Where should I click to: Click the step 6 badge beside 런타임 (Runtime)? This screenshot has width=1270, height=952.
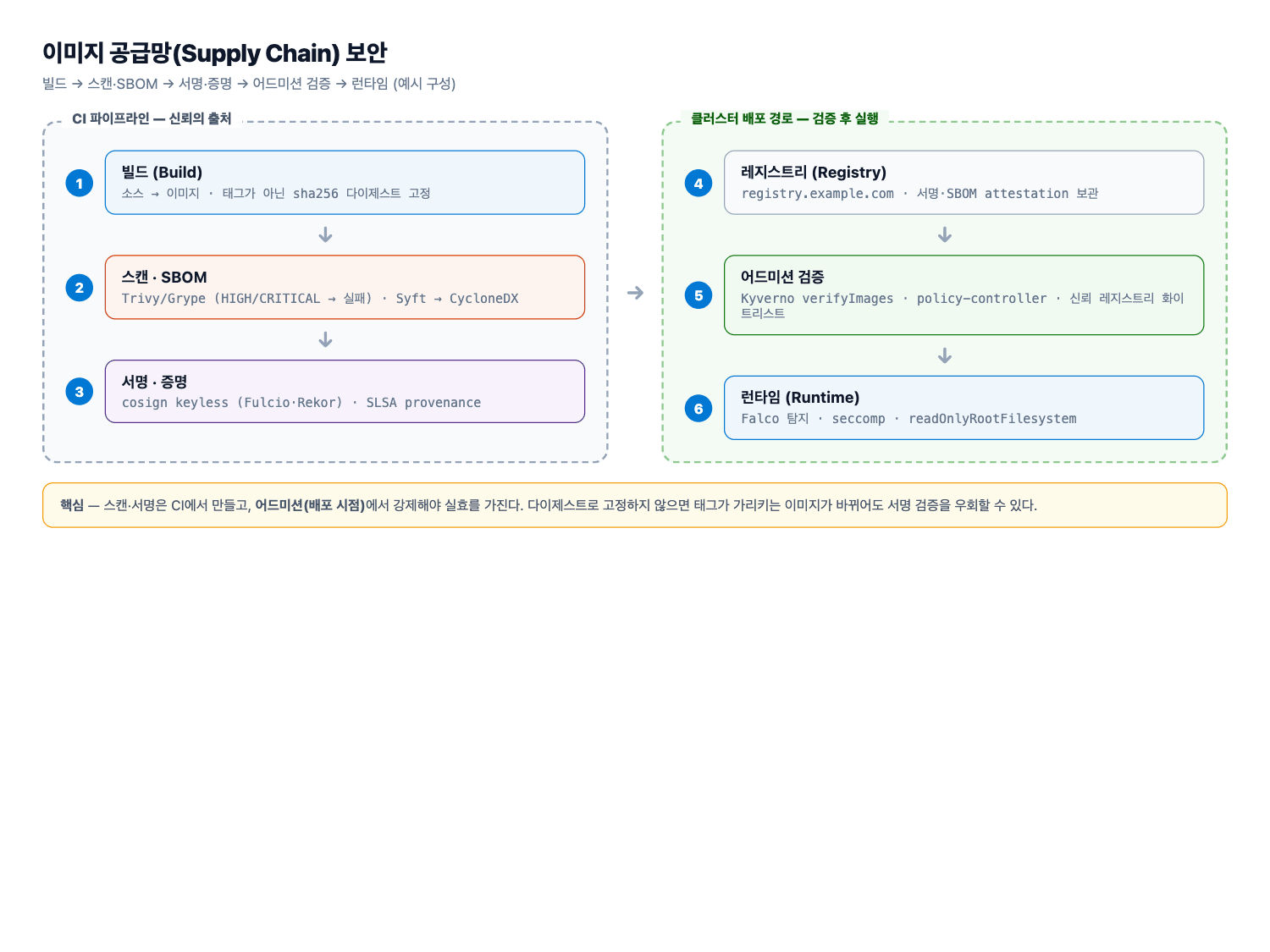698,409
